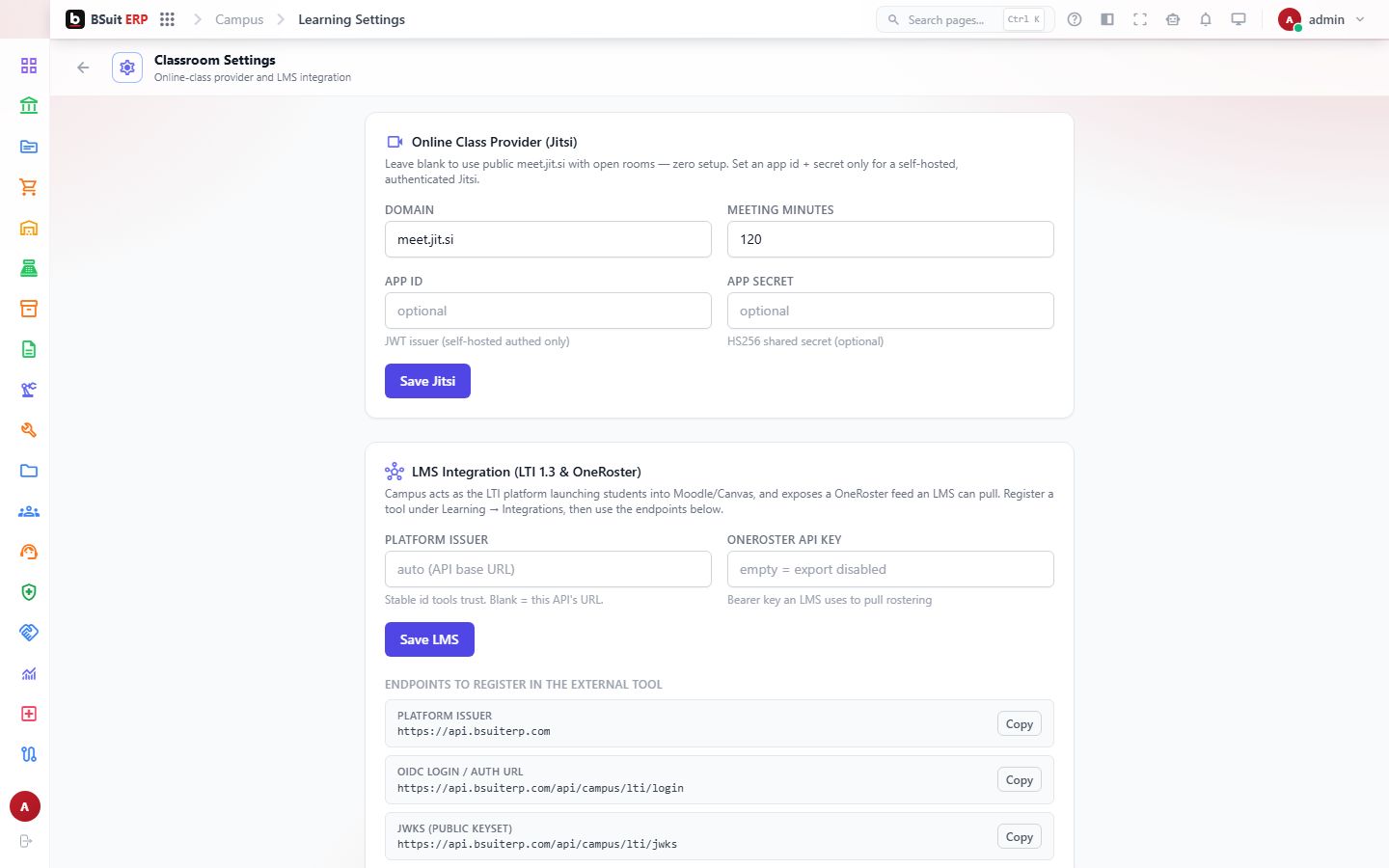Open the warehouse icon in sidebar

(x=29, y=228)
